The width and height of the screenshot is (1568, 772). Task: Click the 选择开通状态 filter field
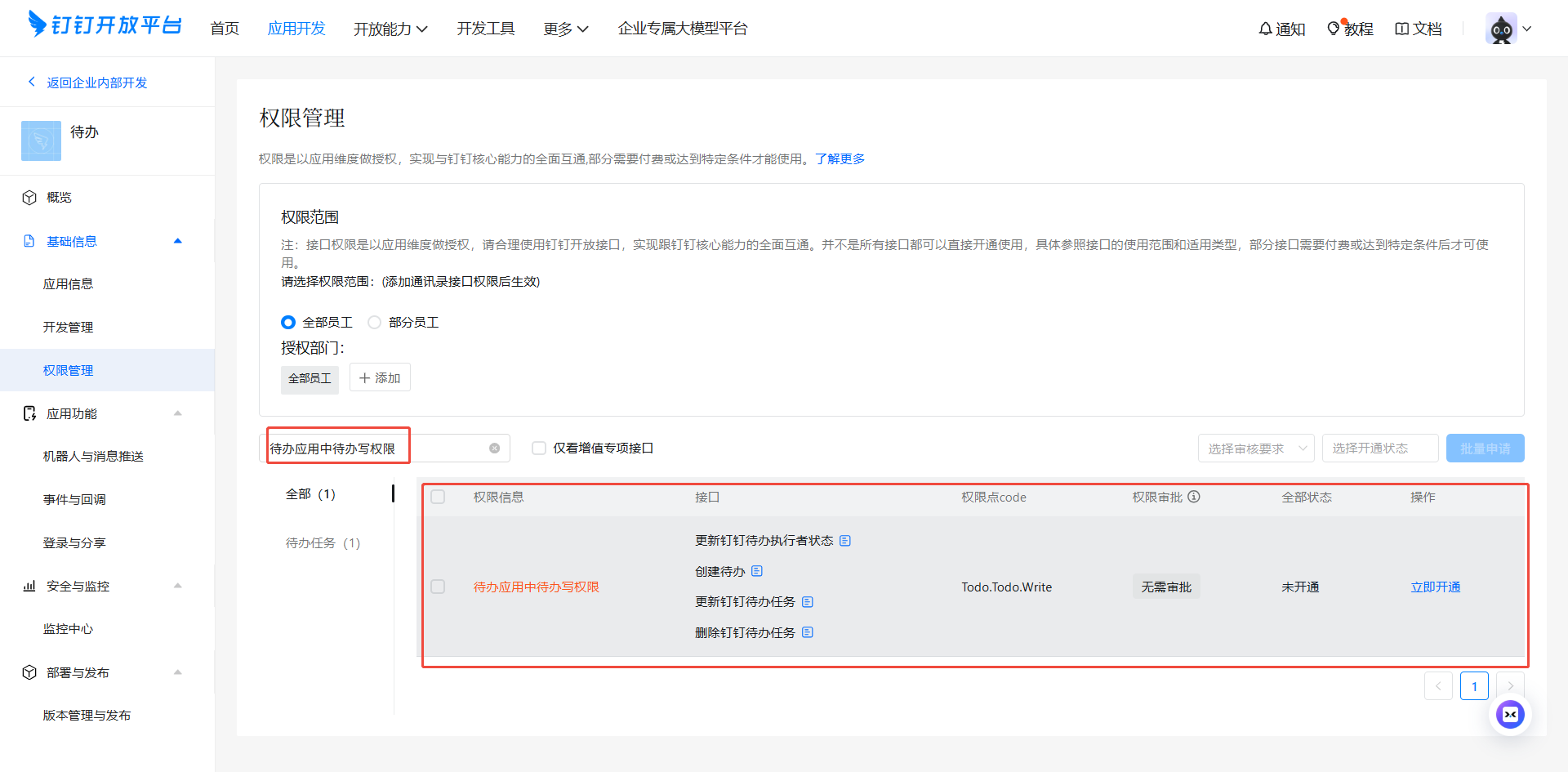1379,448
